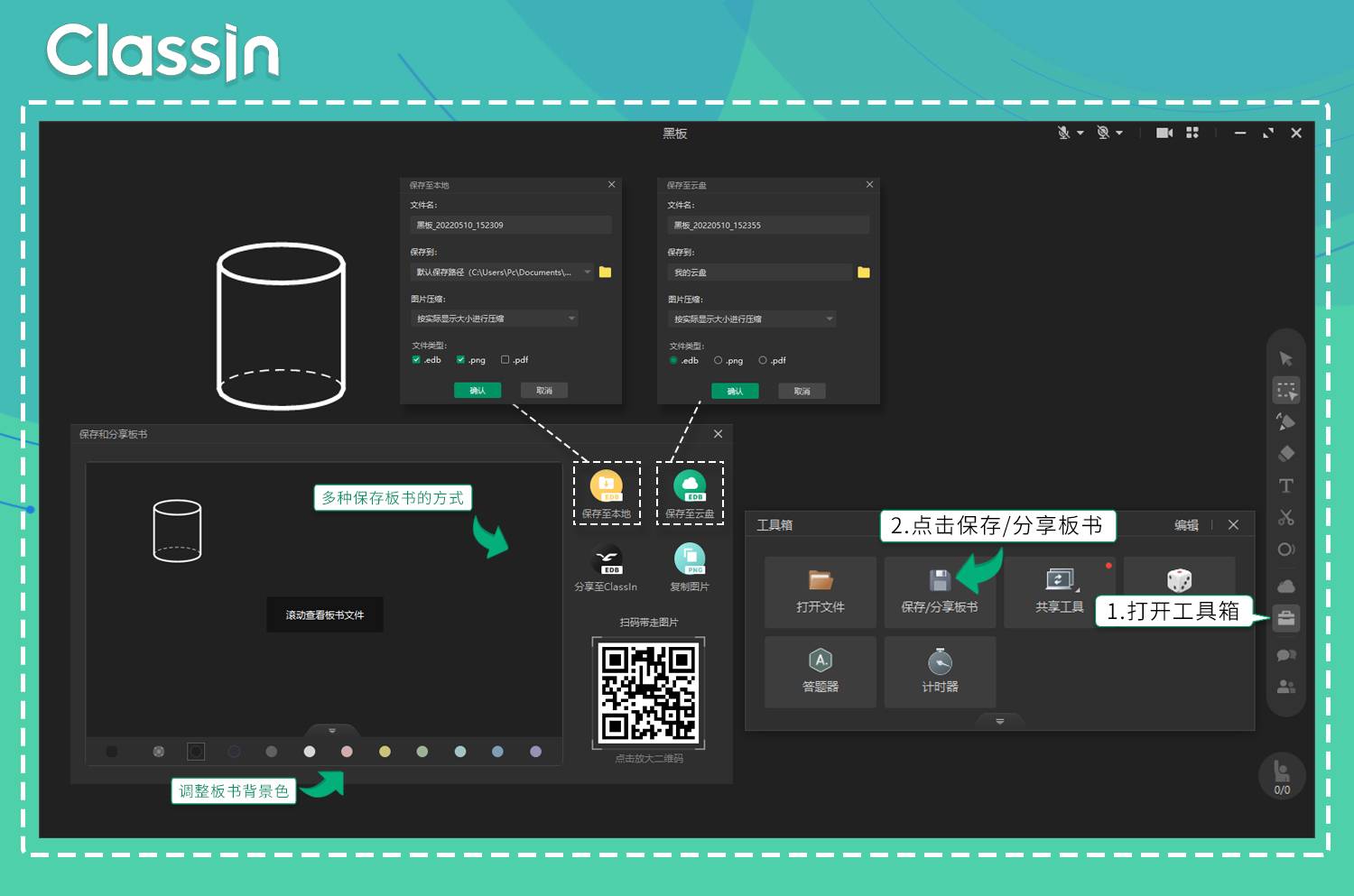Viewport: 1354px width, 896px height.
Task: Pick the cyan background color swatch
Action: 460,751
